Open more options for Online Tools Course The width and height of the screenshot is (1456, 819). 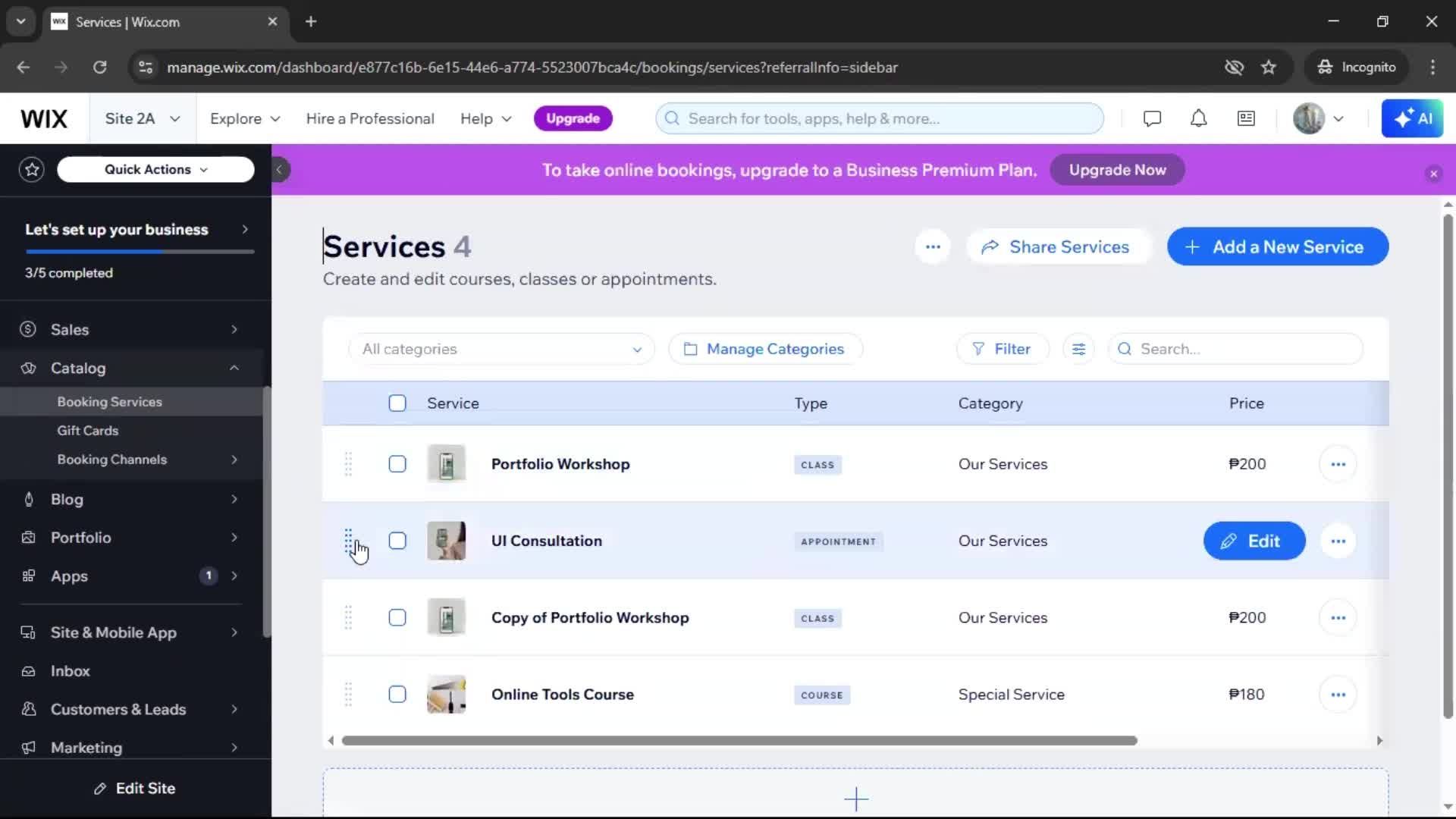pos(1338,695)
